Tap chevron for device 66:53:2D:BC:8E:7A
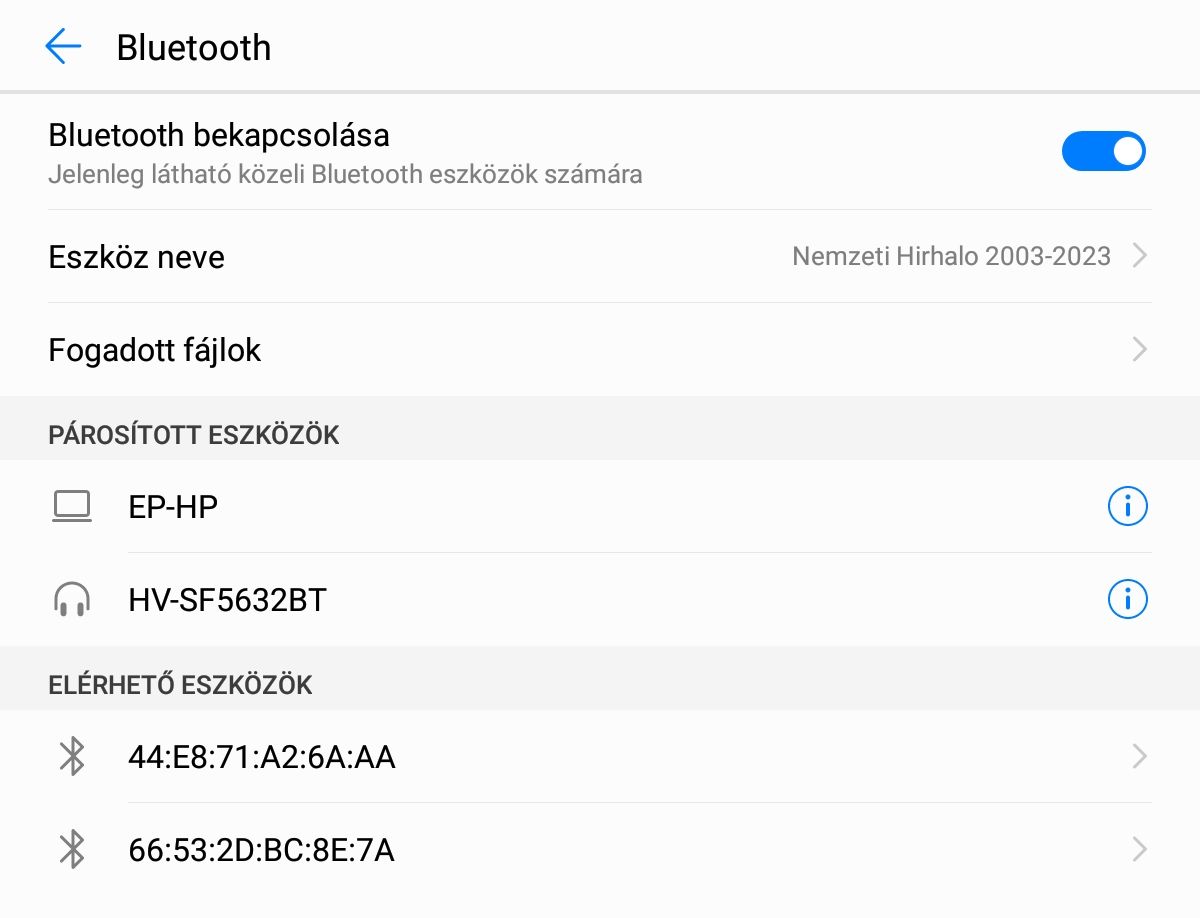Viewport: 1200px width, 918px height. [x=1138, y=850]
